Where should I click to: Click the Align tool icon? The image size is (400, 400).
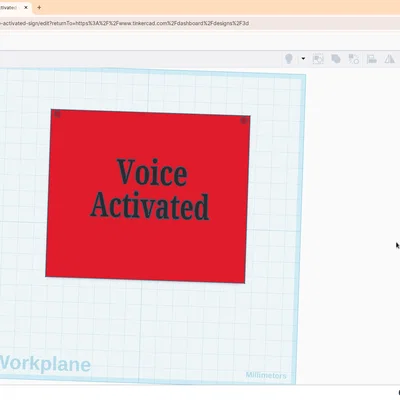(372, 59)
